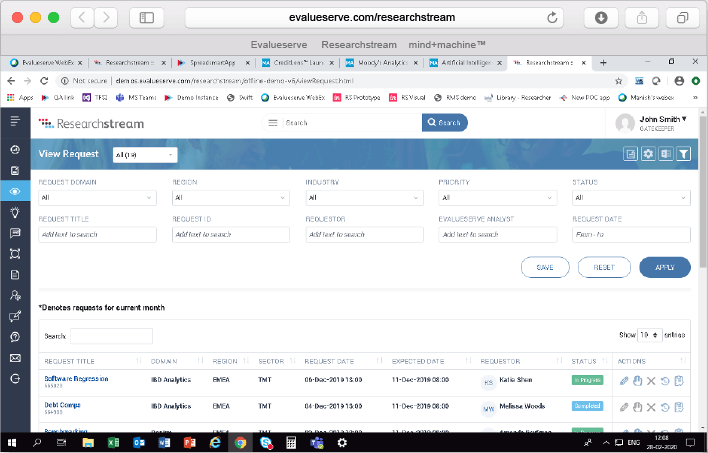Click the RS Prototype bookmark

357,98
